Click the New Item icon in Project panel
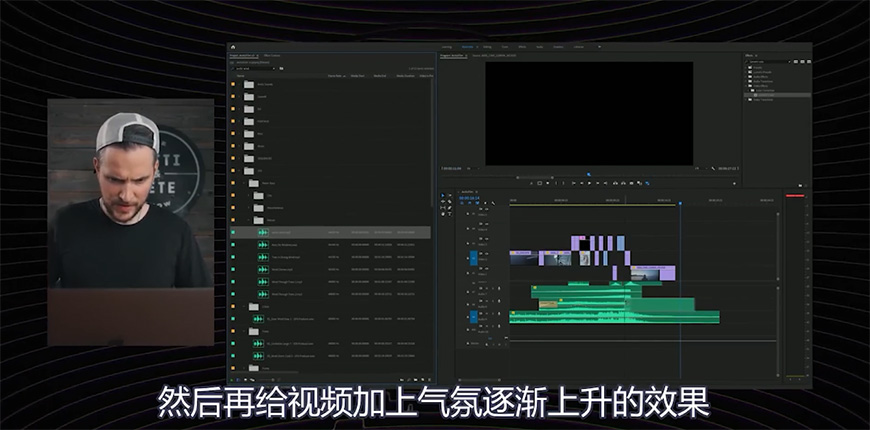The image size is (870, 430). [x=422, y=380]
